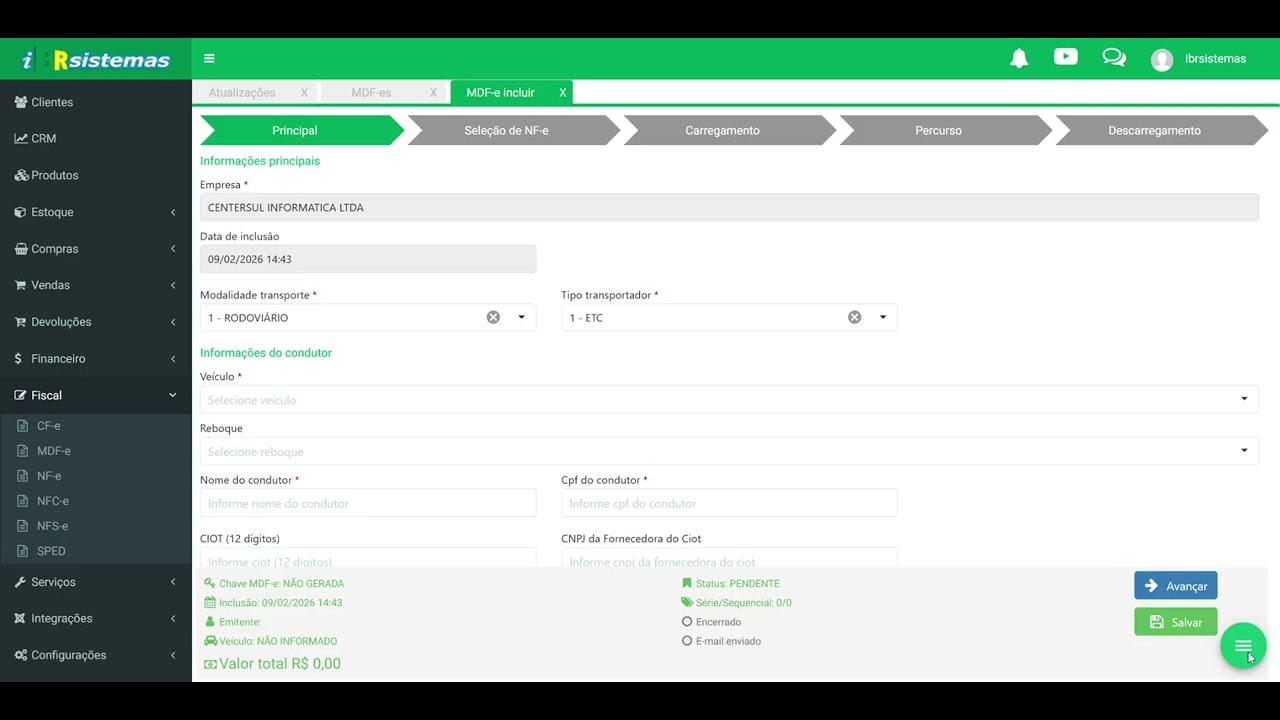
Task: Collapse the Fiscal sidebar submenu
Action: [173, 395]
